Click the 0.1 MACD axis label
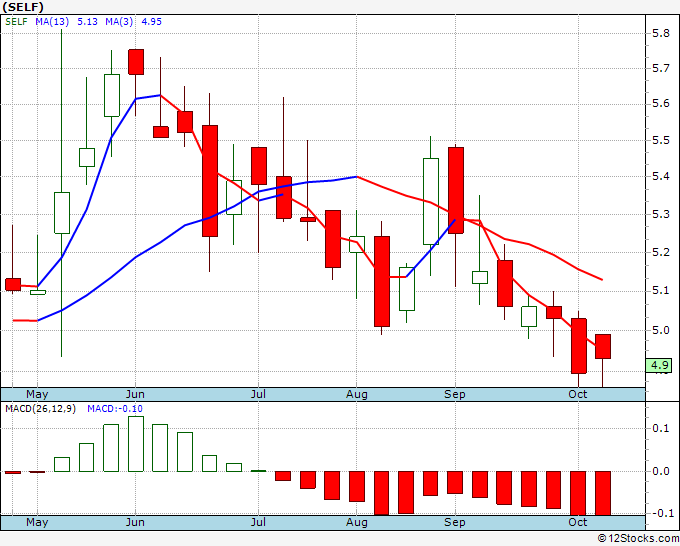 [x=661, y=428]
